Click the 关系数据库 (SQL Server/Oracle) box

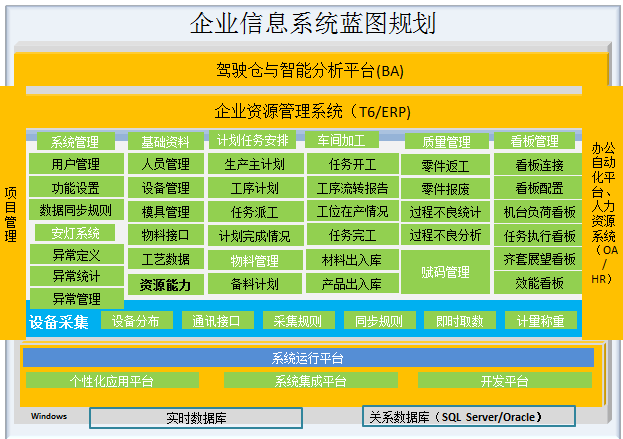469,416
